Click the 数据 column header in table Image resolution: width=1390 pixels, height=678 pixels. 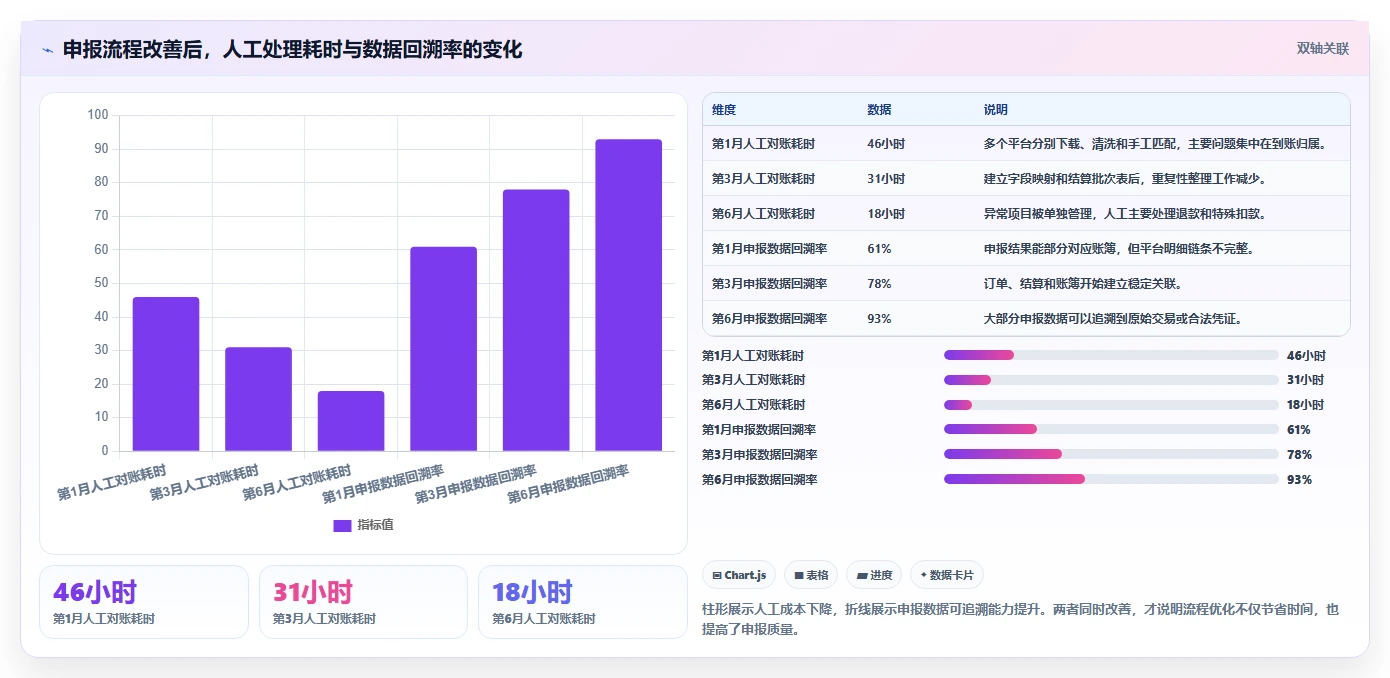(879, 110)
